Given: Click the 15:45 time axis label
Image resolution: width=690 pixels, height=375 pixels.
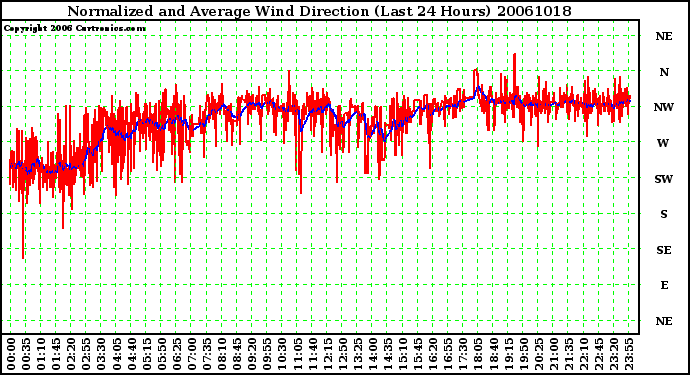Looking at the screenshot, I should click(x=418, y=354).
